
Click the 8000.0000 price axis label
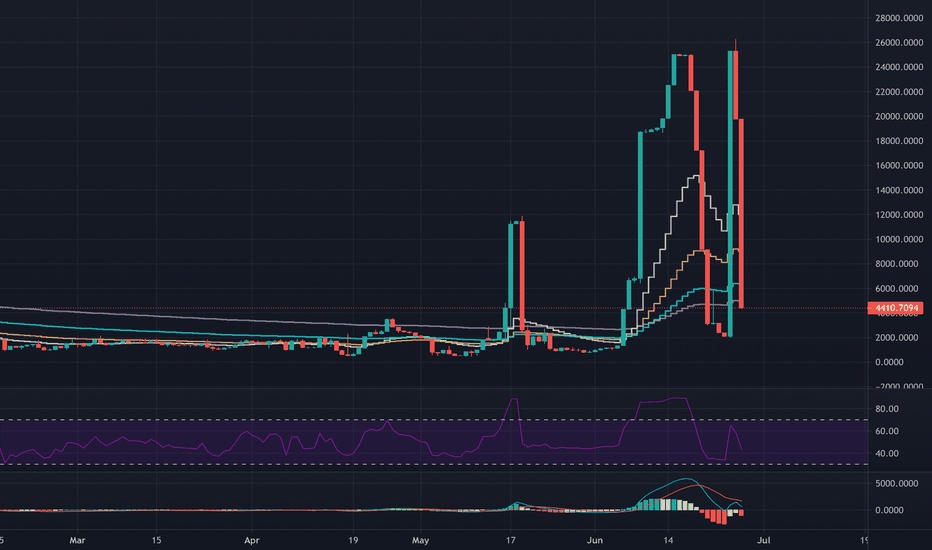(899, 264)
